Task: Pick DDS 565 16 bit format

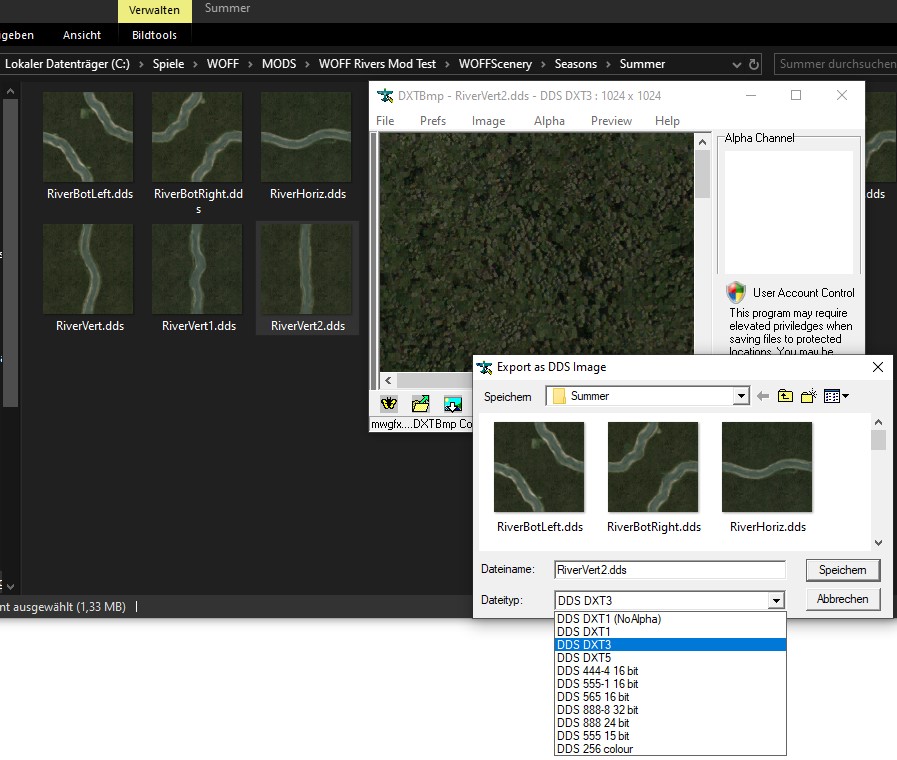Action: (x=670, y=697)
